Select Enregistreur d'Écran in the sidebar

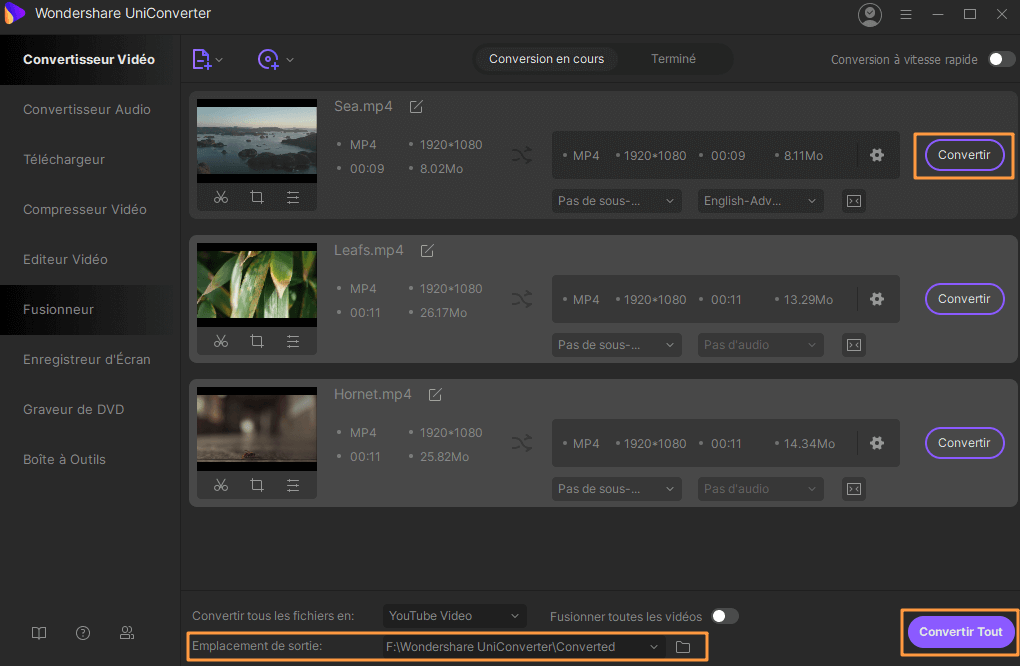pos(87,360)
